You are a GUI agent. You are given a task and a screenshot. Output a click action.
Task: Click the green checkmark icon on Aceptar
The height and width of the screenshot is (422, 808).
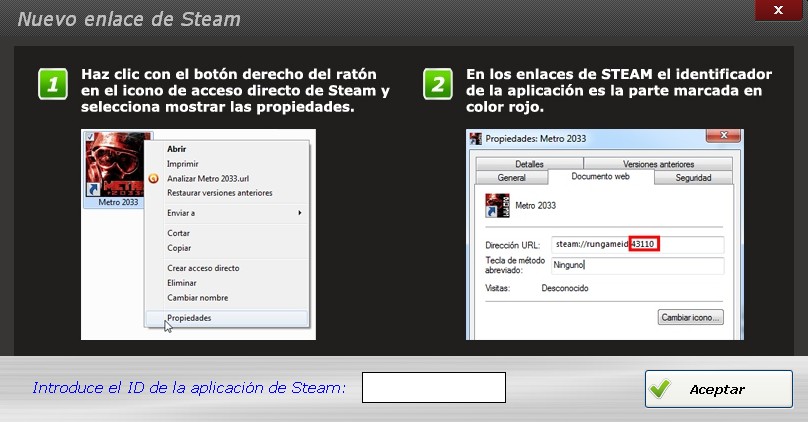click(660, 389)
